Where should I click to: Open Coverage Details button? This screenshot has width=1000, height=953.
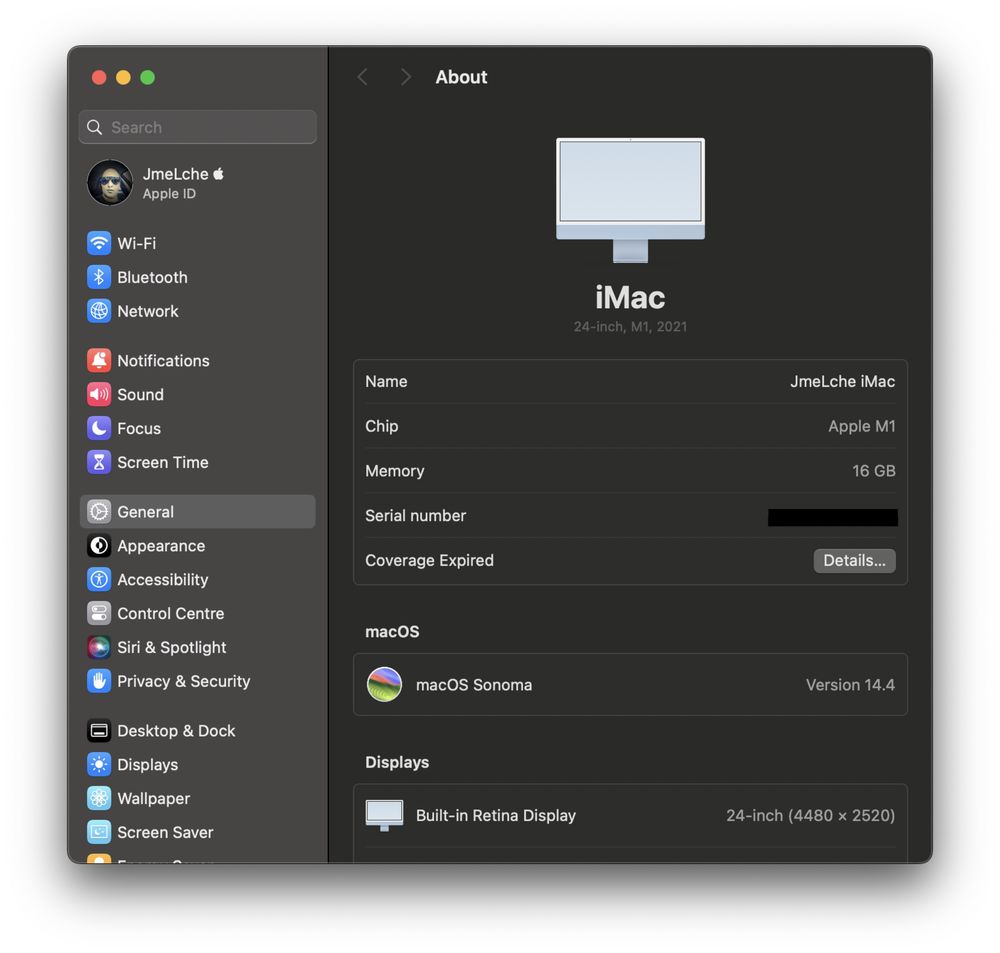pos(855,561)
